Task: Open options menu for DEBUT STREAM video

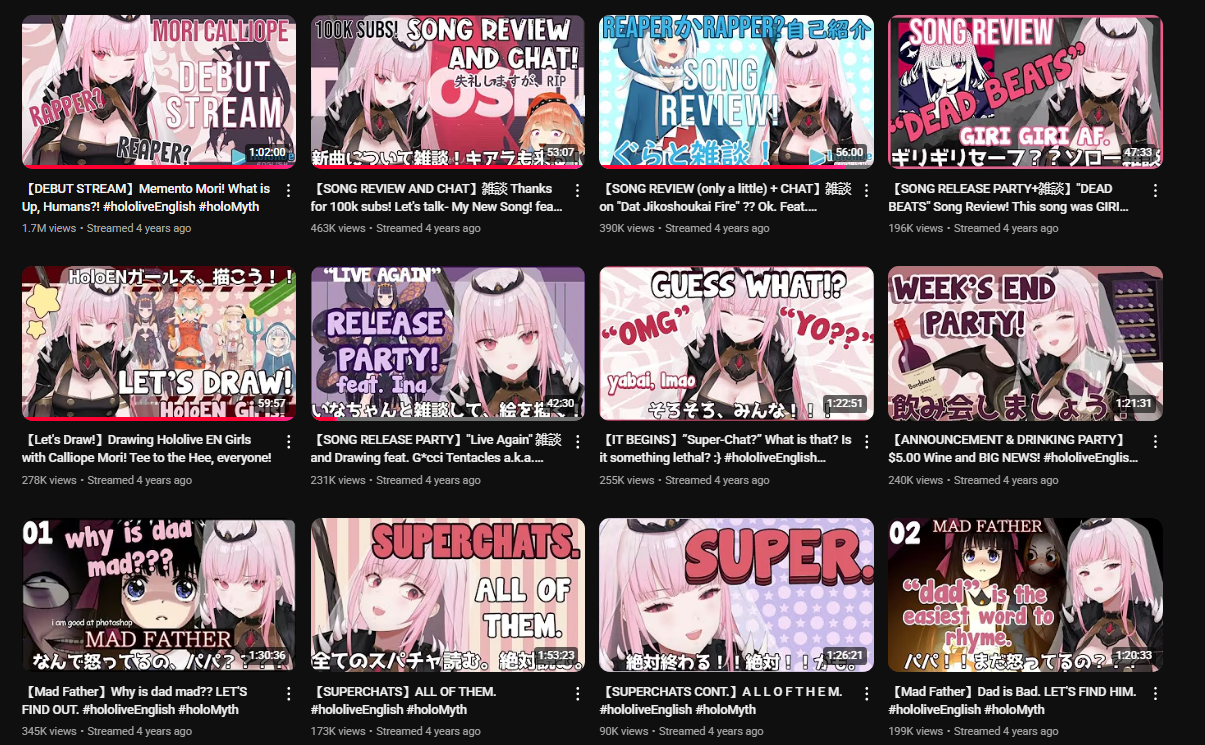Action: [x=288, y=190]
